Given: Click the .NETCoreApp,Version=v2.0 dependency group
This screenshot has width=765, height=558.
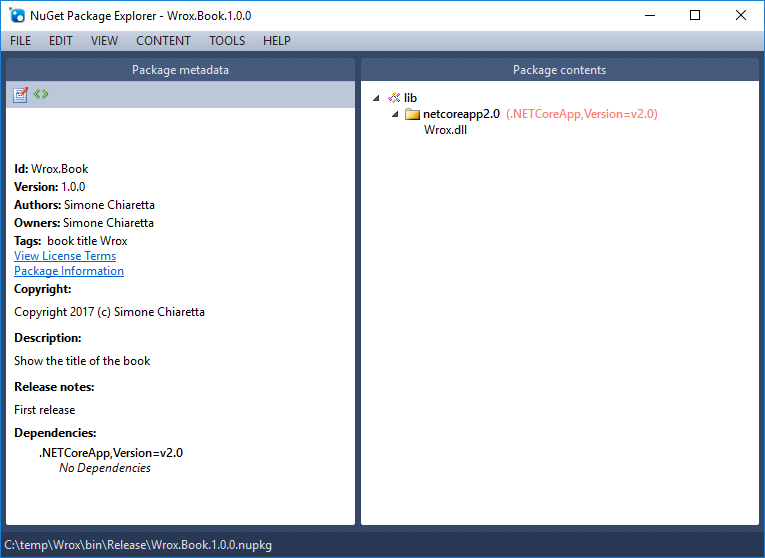Looking at the screenshot, I should tap(111, 453).
